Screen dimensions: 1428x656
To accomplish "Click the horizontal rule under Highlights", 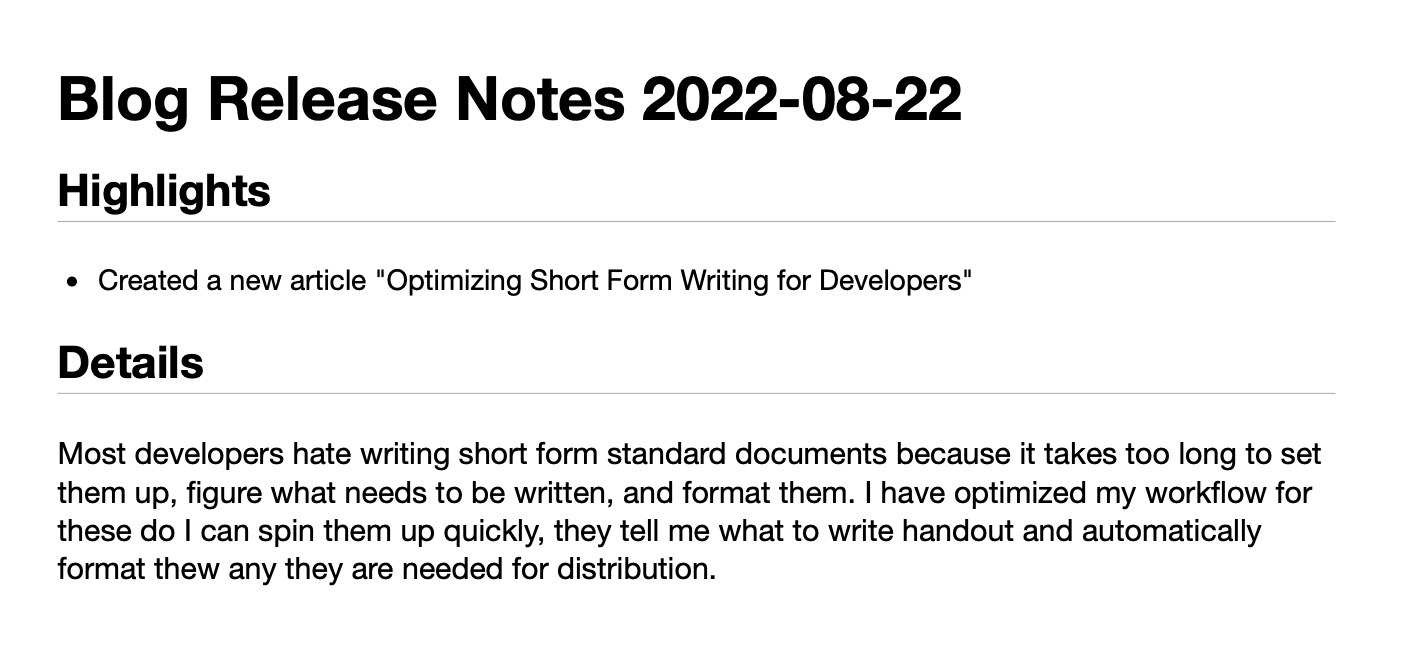I will click(x=697, y=221).
